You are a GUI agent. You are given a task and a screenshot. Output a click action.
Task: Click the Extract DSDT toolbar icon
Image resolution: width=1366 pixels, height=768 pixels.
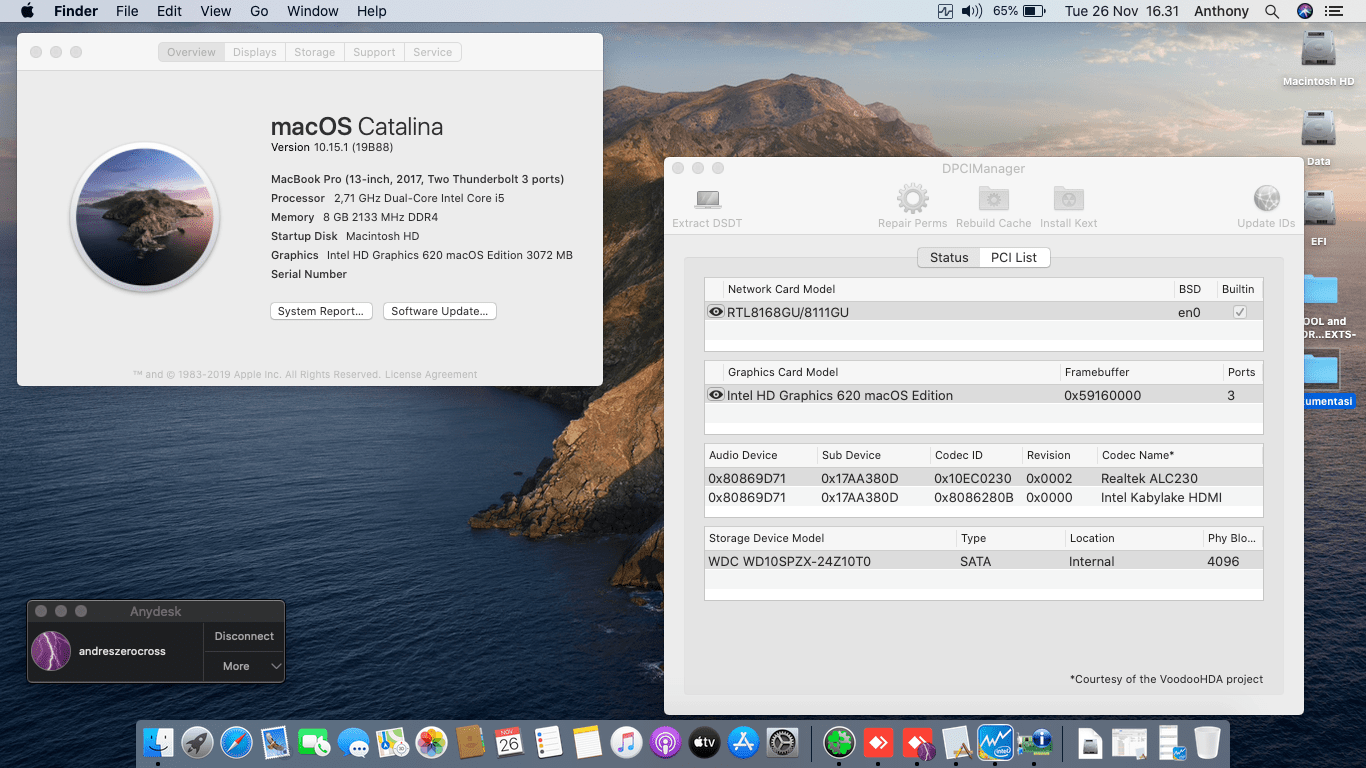click(707, 200)
